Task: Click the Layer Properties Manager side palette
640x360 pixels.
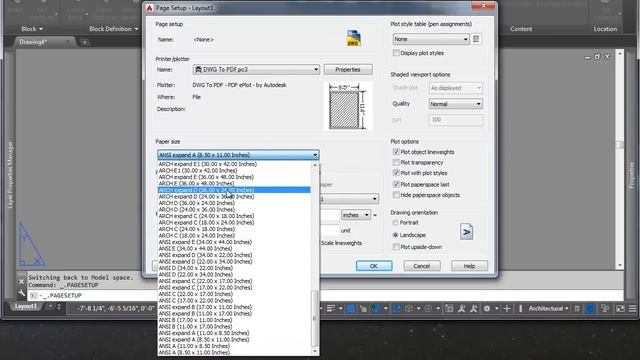Action: pos(11,176)
